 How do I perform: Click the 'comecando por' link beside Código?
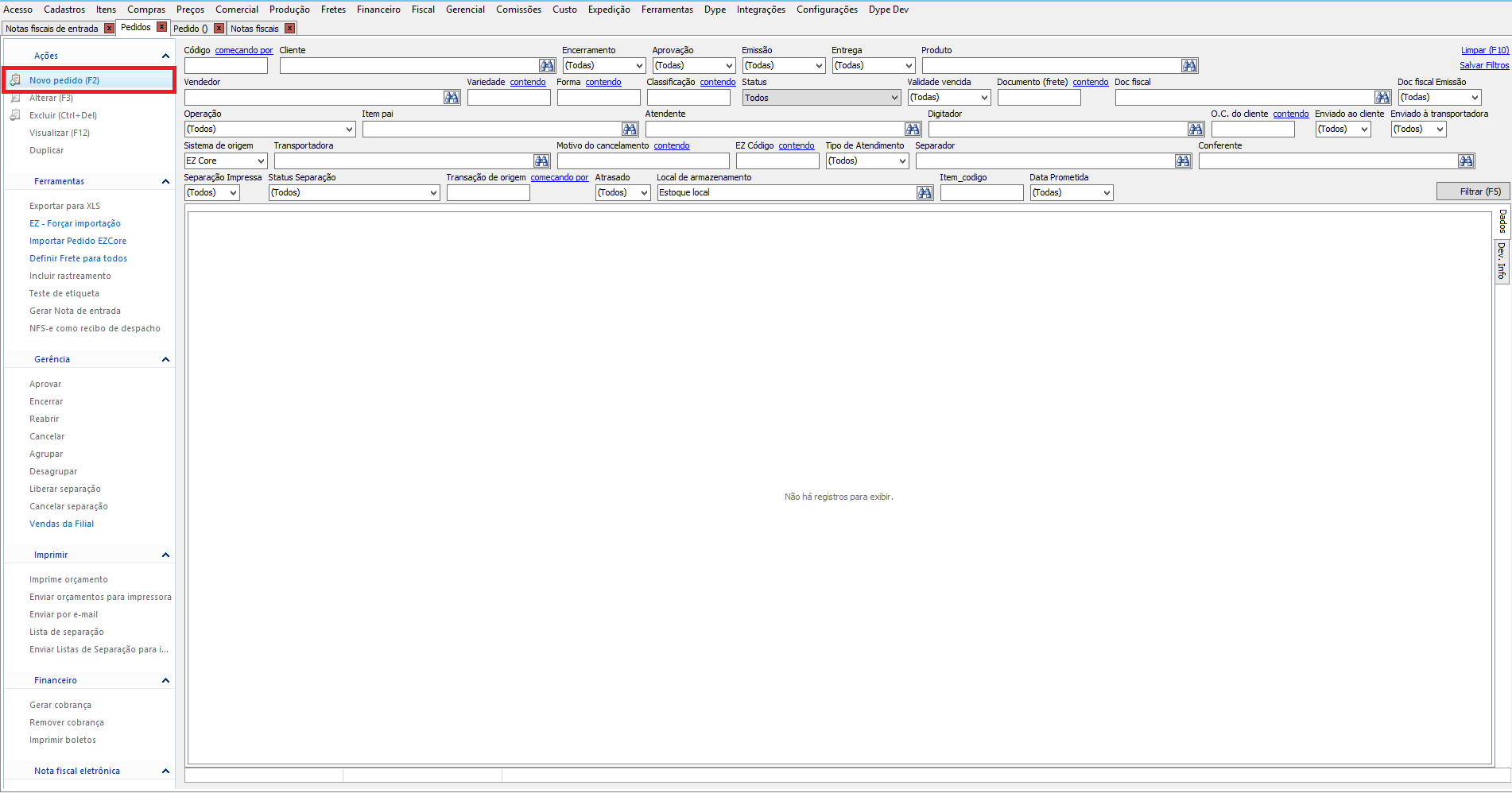pyautogui.click(x=244, y=50)
